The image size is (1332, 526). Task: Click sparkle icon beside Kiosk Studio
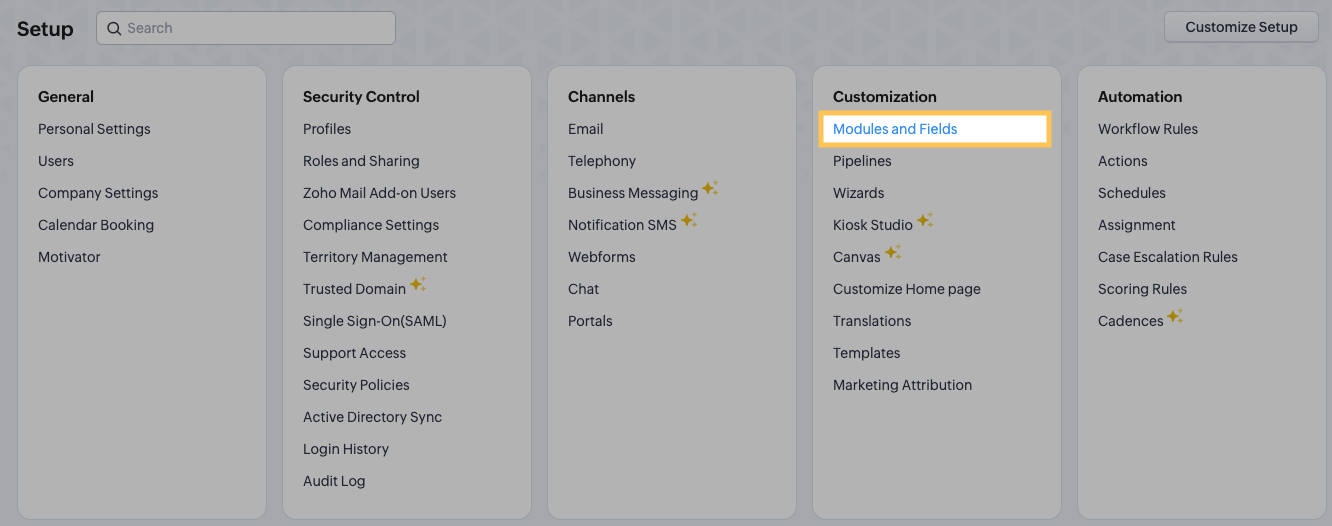point(925,220)
